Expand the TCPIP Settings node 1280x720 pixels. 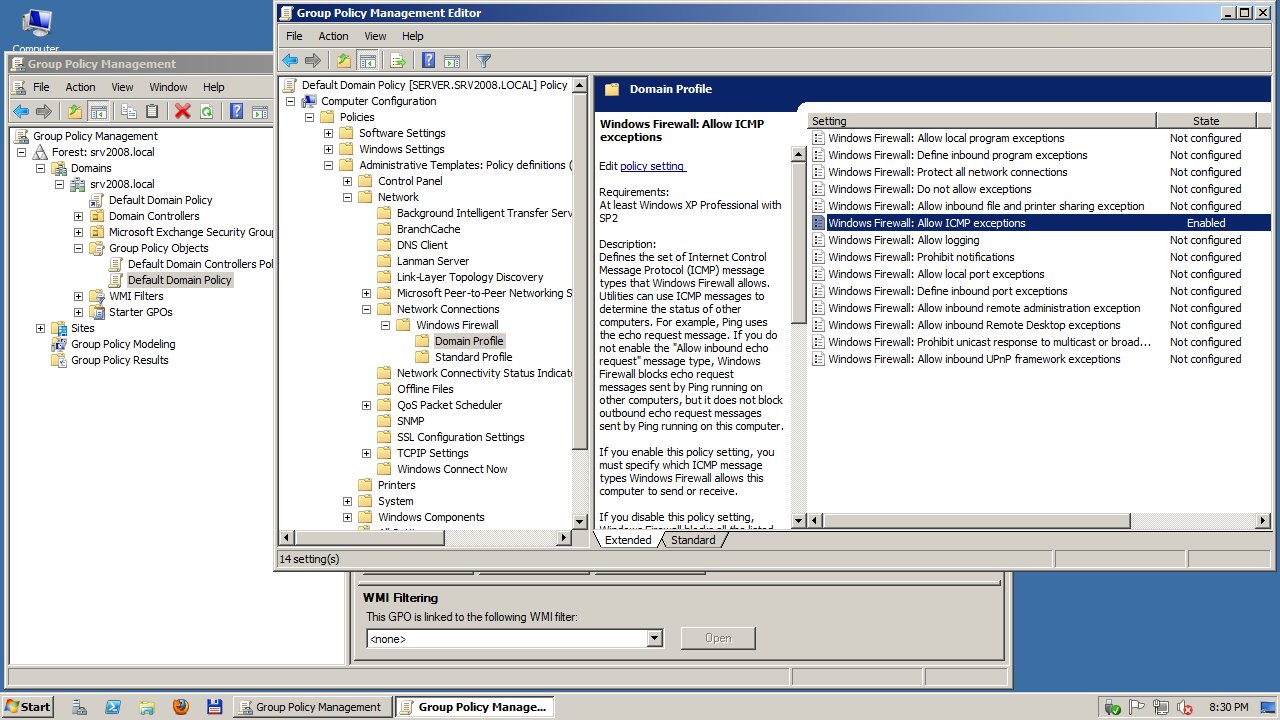[x=367, y=453]
